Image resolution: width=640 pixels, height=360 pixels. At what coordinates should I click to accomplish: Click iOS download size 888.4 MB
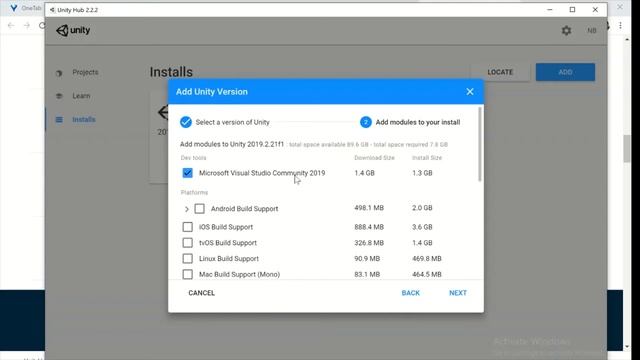[369, 227]
